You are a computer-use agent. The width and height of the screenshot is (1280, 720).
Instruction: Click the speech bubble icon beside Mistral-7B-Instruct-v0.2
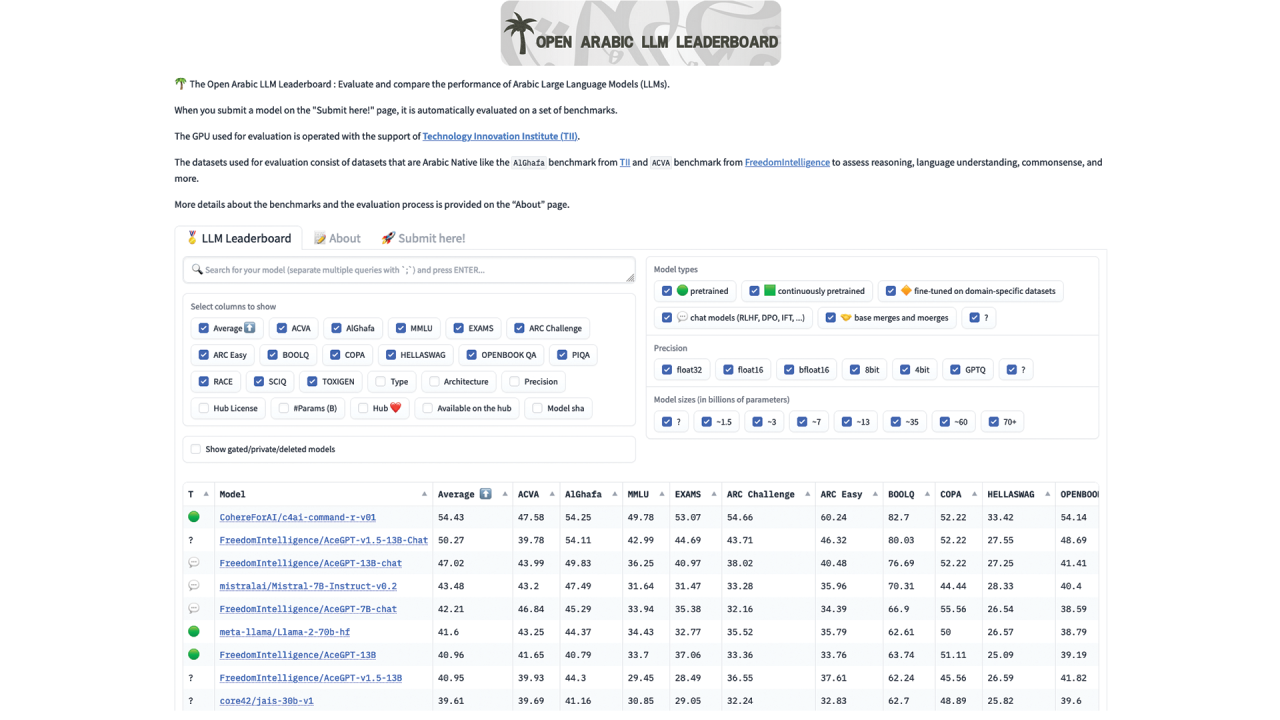click(x=194, y=586)
